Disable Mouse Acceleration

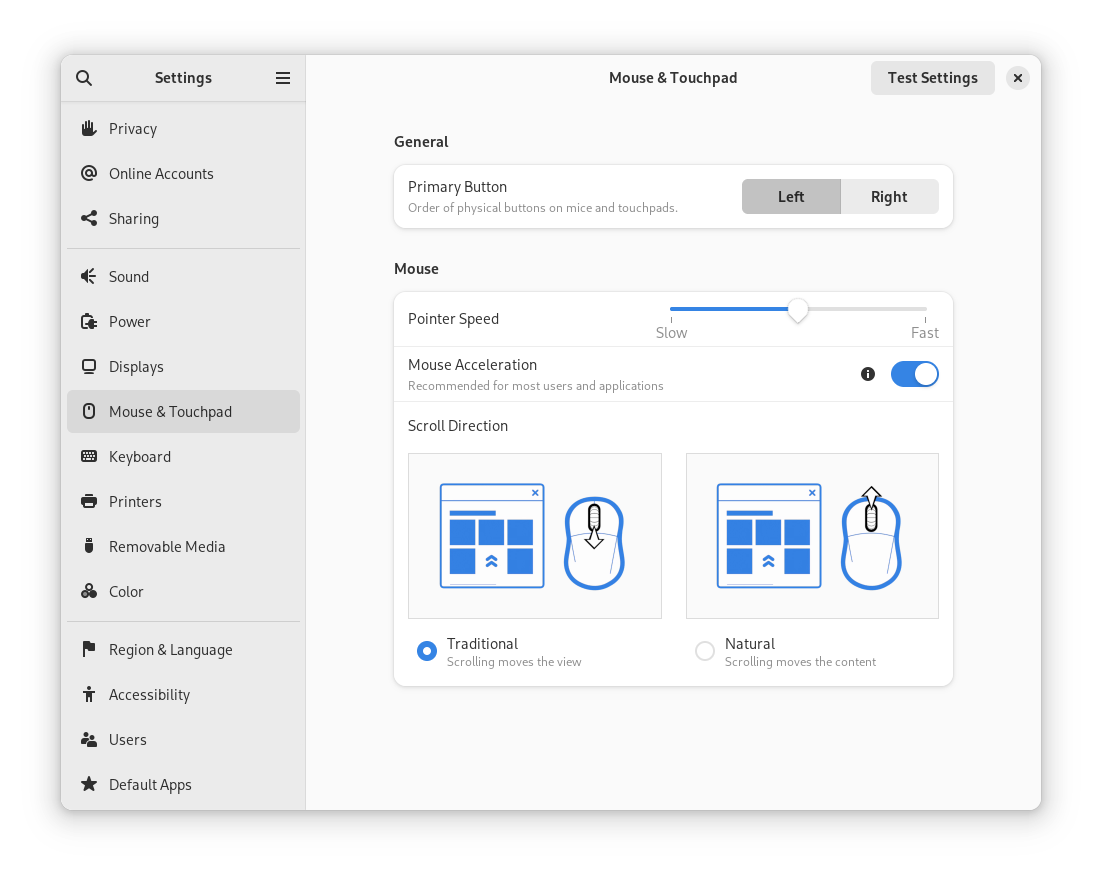pos(914,373)
